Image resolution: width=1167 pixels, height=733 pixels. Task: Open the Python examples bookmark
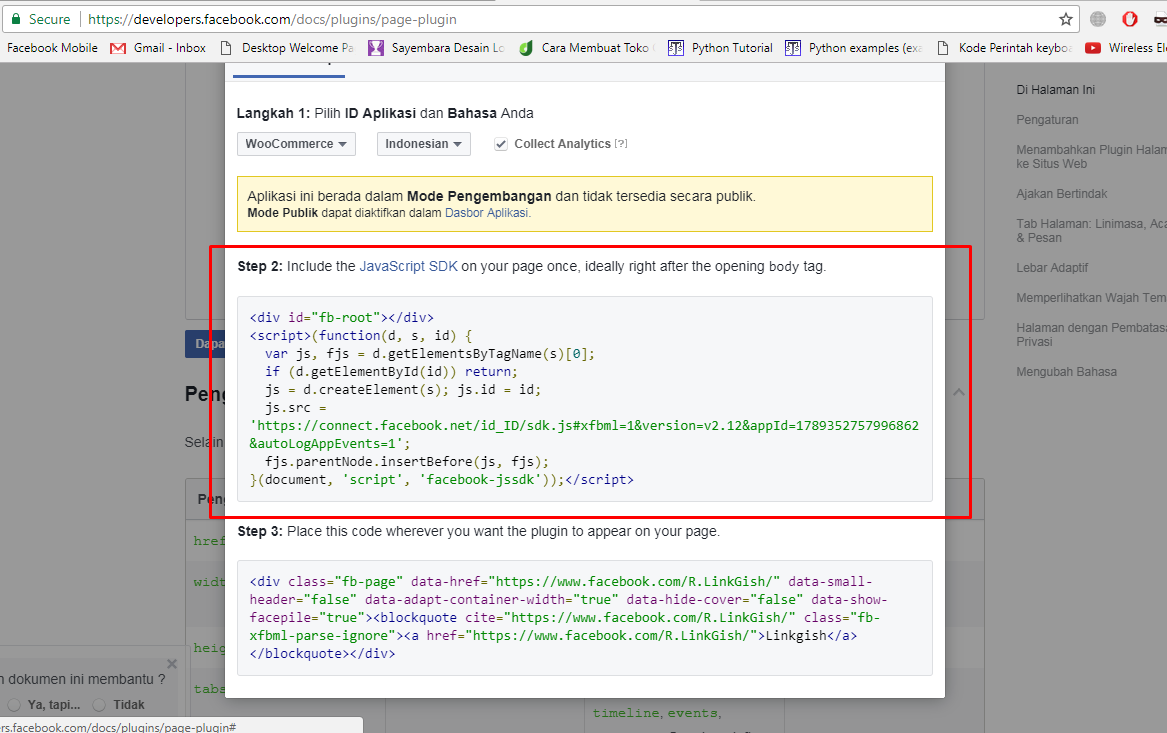point(854,48)
